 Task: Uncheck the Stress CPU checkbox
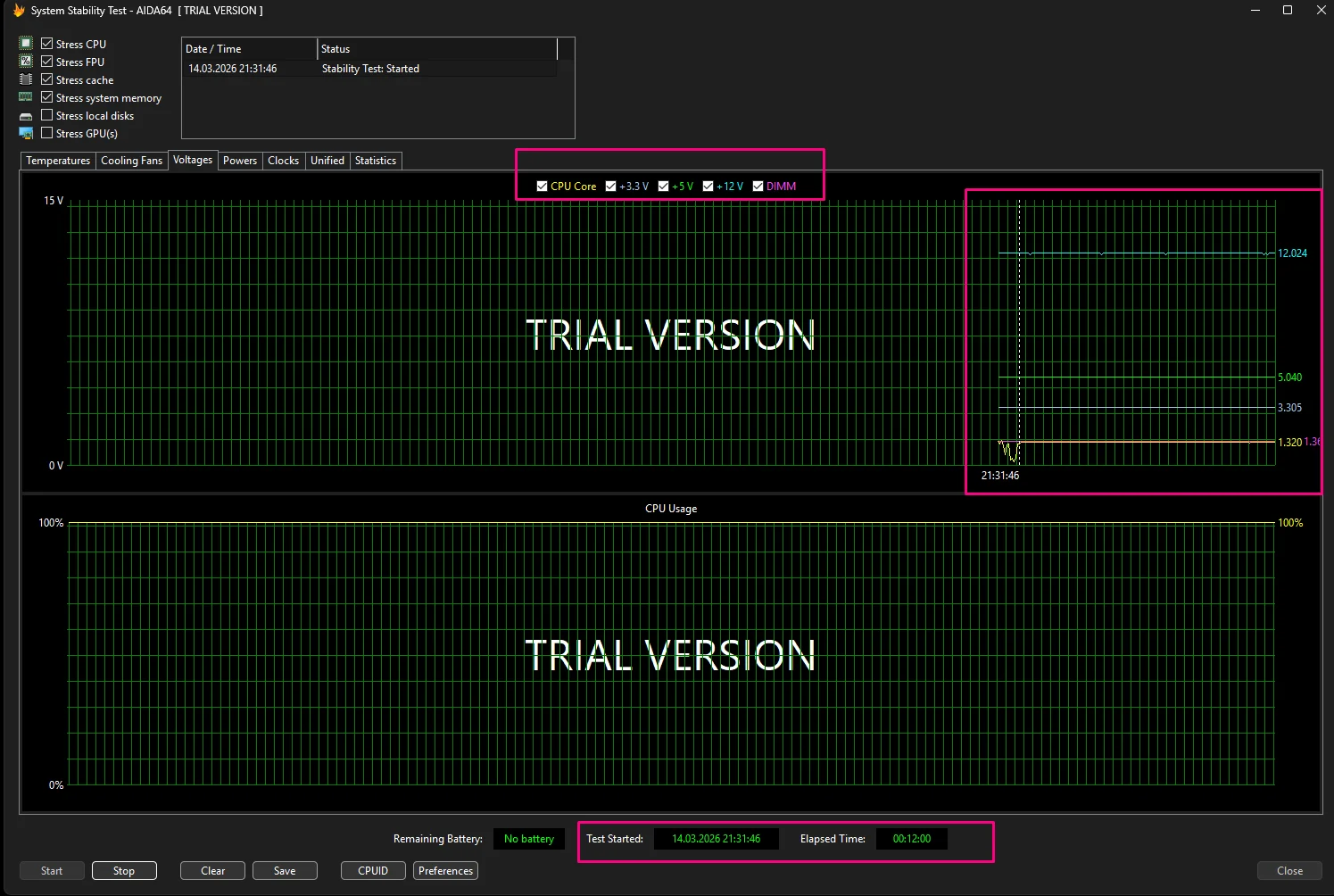point(47,44)
